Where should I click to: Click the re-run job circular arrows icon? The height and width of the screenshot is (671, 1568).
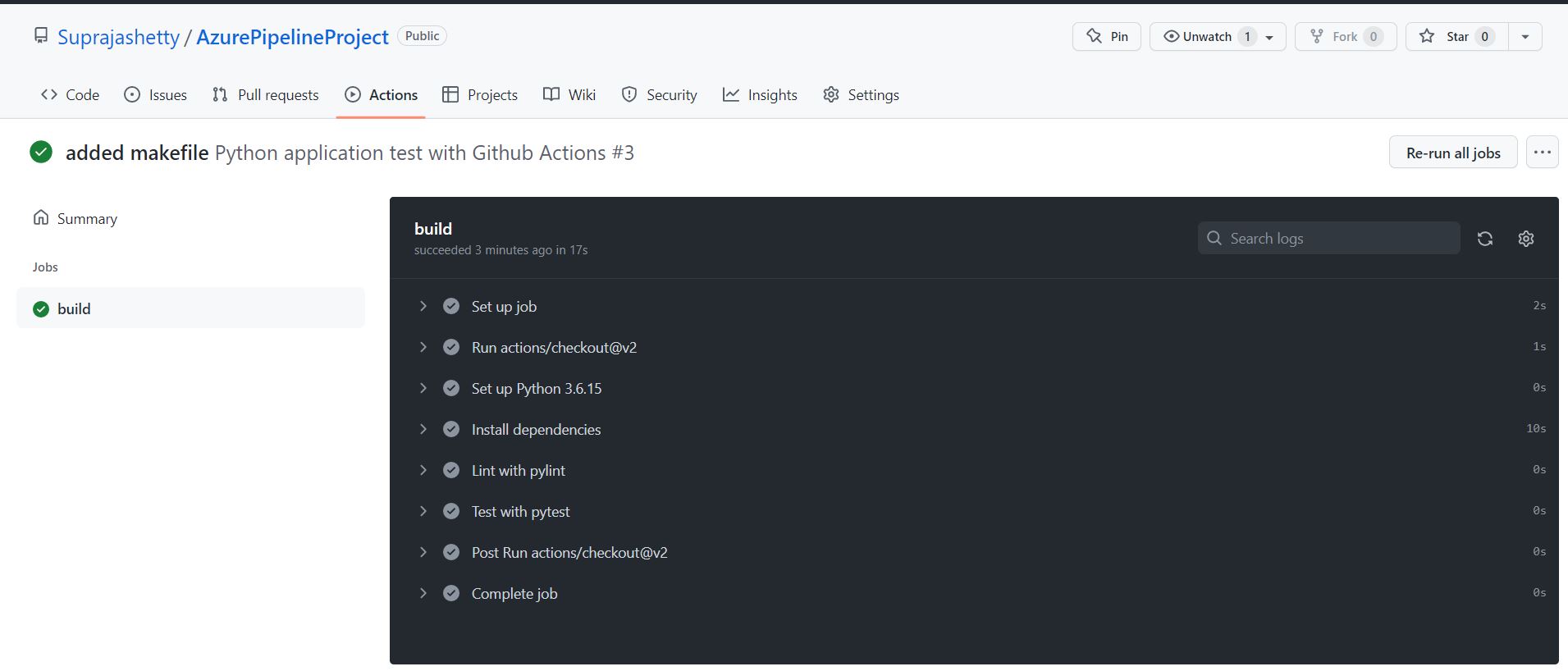[1484, 239]
